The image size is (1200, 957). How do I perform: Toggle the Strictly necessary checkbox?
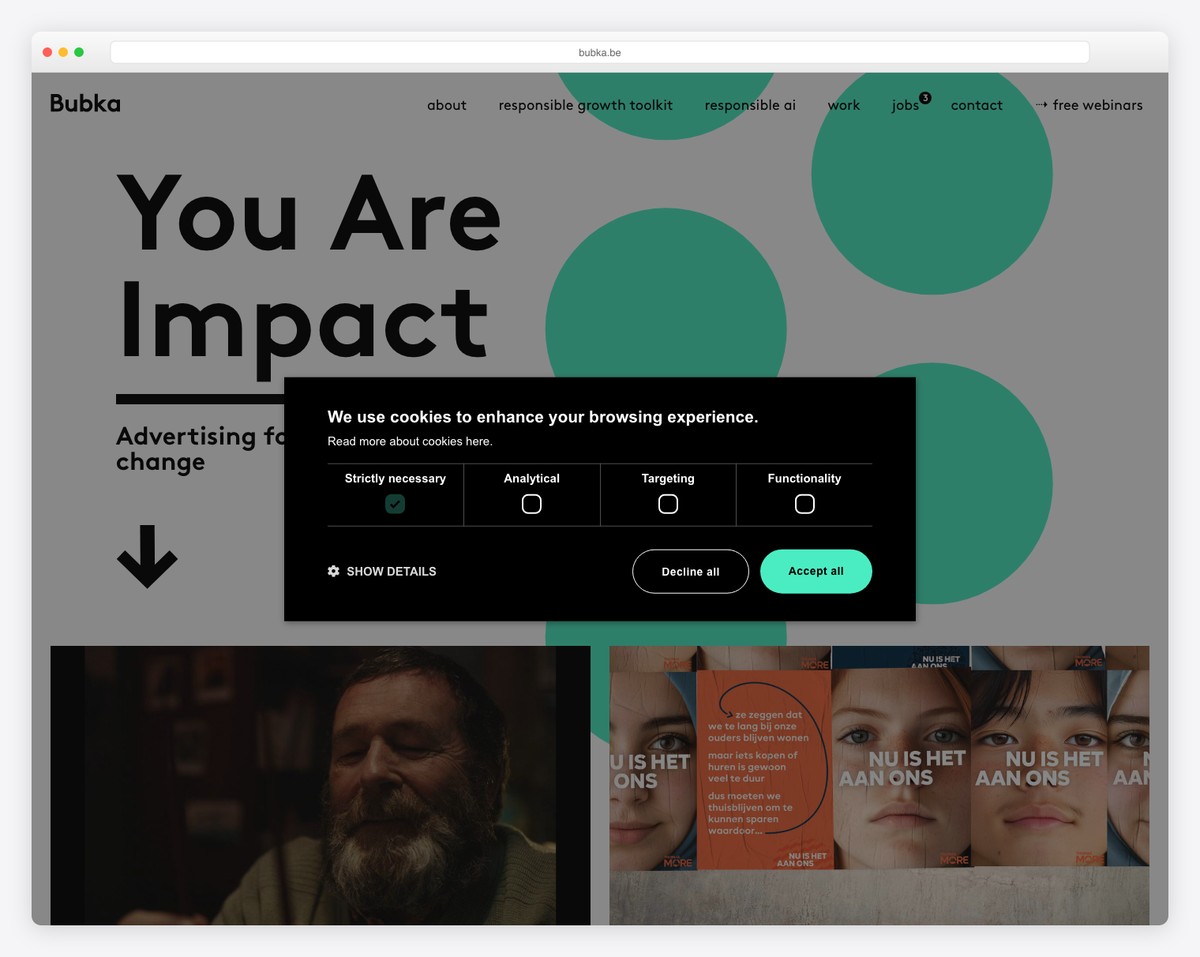click(395, 504)
